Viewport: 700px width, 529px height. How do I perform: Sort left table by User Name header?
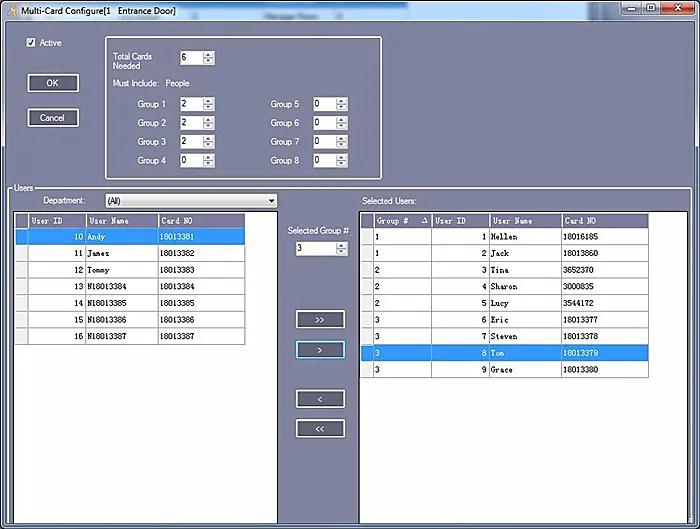[122, 221]
